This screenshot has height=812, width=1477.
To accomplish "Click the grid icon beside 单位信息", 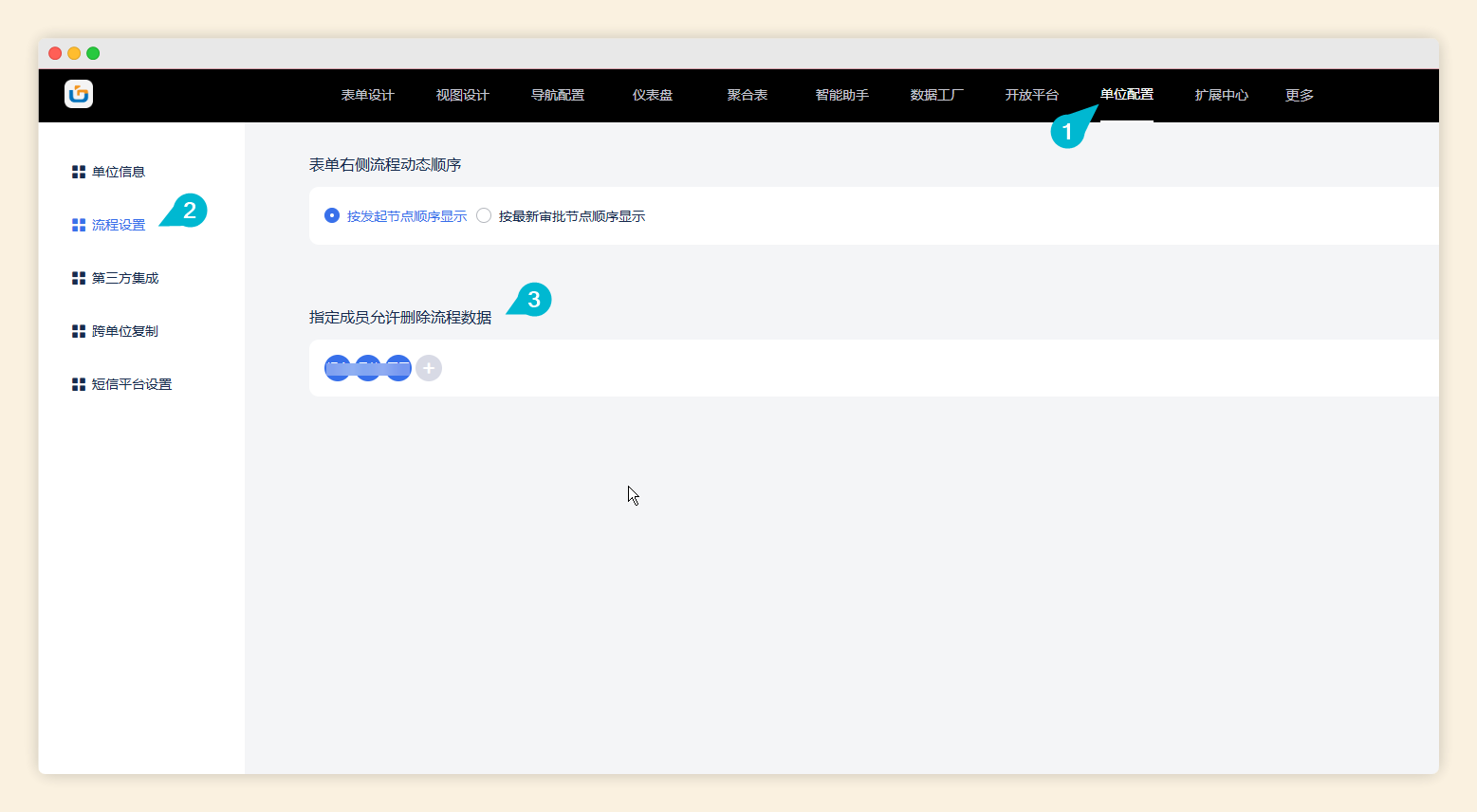I will [x=78, y=171].
